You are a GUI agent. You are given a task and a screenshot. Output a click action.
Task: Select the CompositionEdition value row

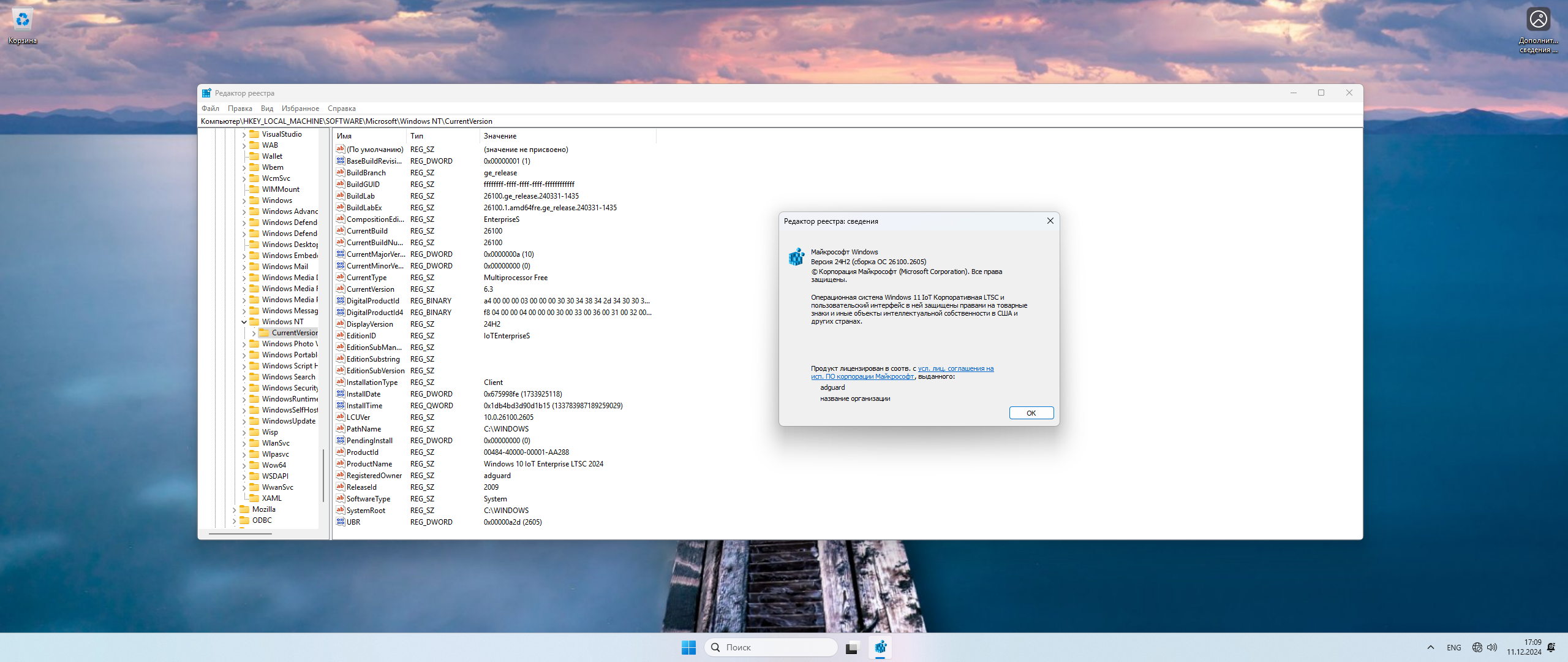click(x=494, y=219)
